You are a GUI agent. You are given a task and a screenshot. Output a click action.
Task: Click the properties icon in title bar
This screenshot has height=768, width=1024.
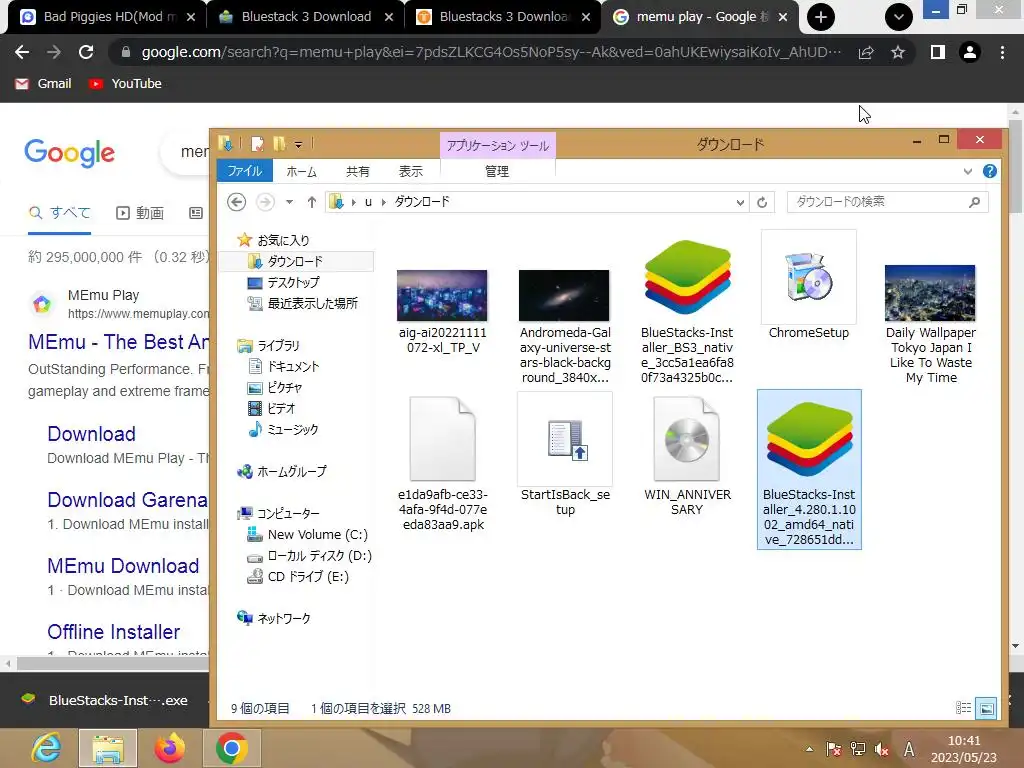257,144
